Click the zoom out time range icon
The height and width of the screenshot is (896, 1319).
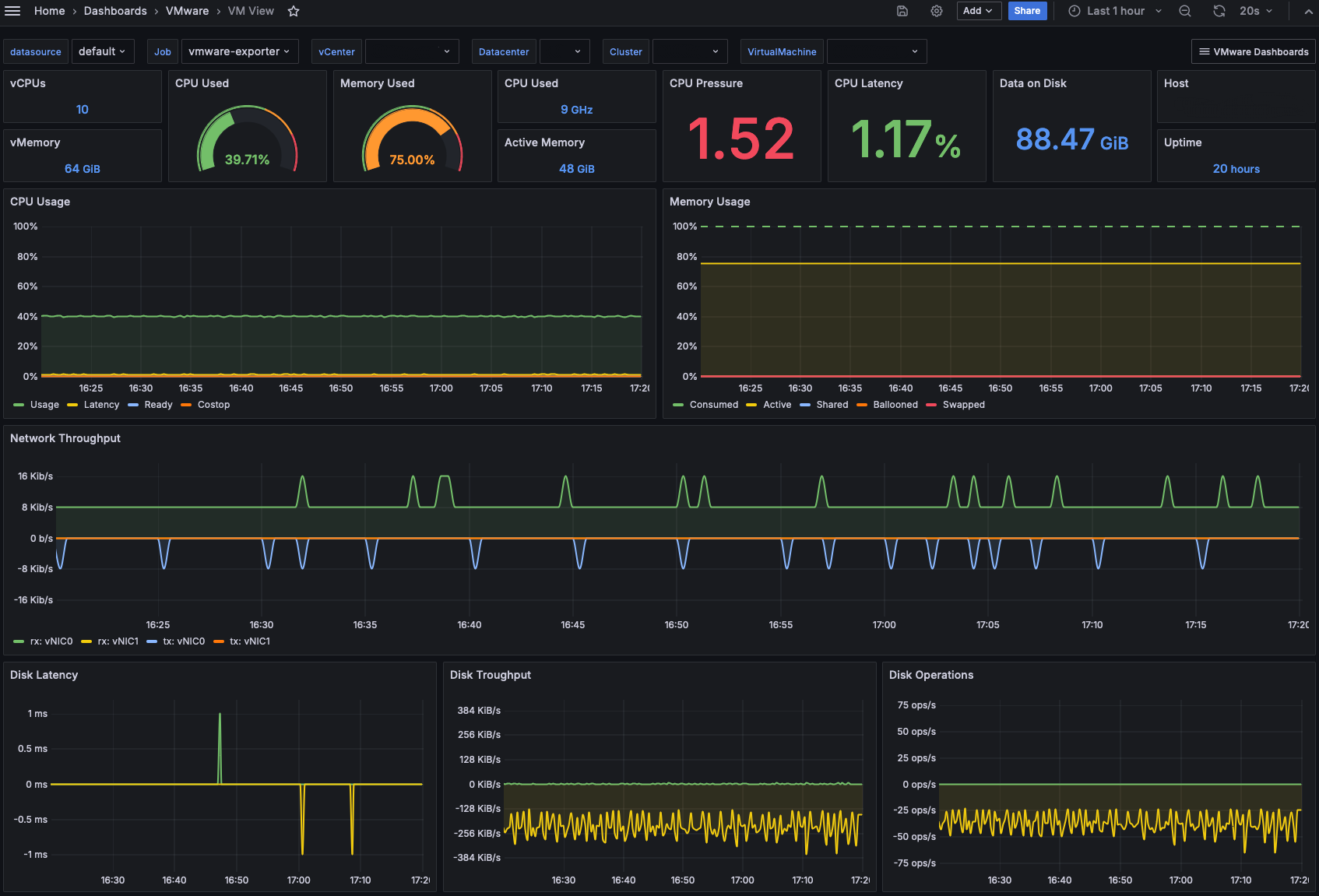[1184, 11]
